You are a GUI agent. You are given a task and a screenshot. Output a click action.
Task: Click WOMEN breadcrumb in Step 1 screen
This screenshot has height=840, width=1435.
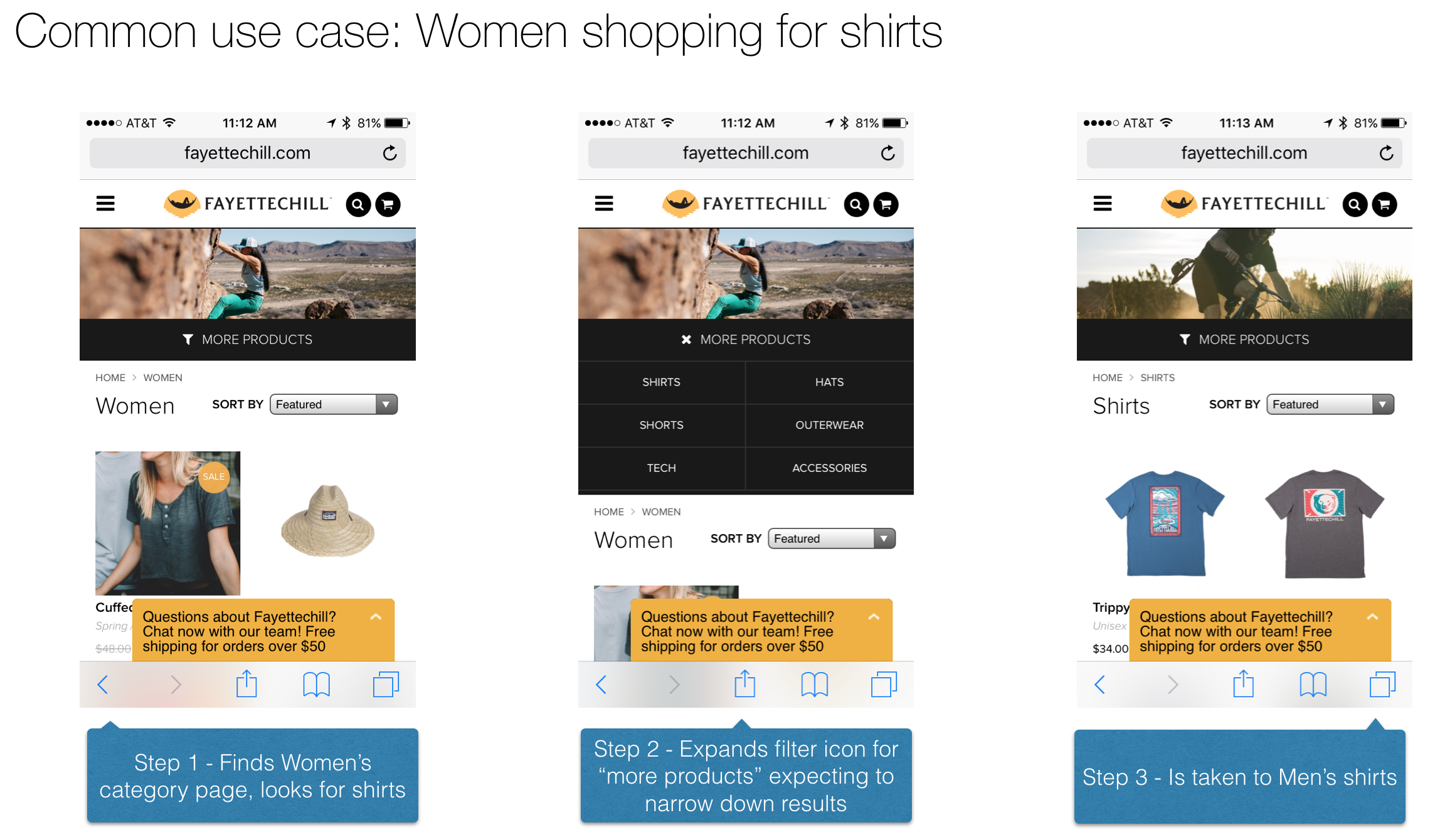pyautogui.click(x=162, y=377)
